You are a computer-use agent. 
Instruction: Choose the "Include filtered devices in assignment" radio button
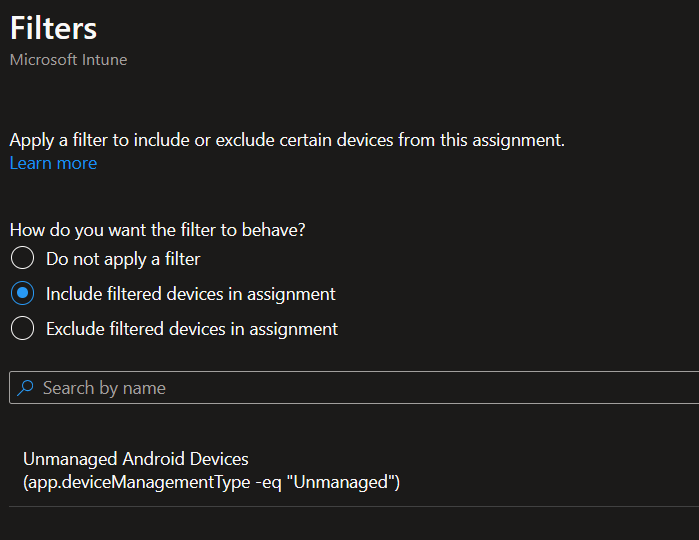tap(23, 294)
